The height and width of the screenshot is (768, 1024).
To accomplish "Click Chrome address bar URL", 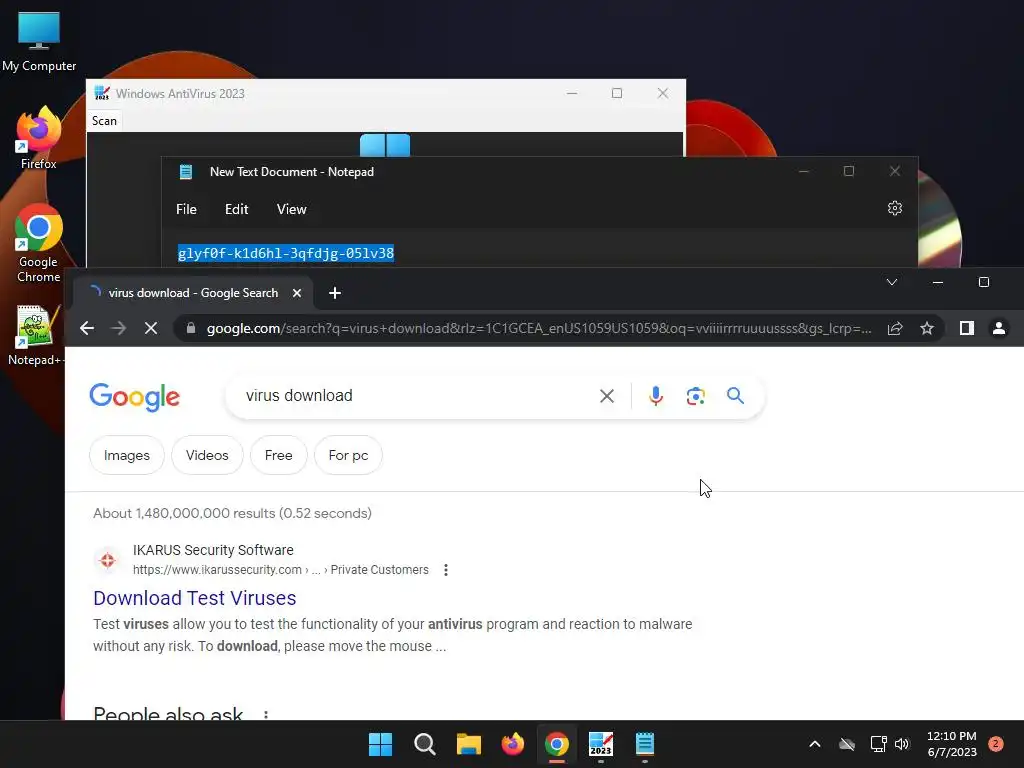I will 539,328.
